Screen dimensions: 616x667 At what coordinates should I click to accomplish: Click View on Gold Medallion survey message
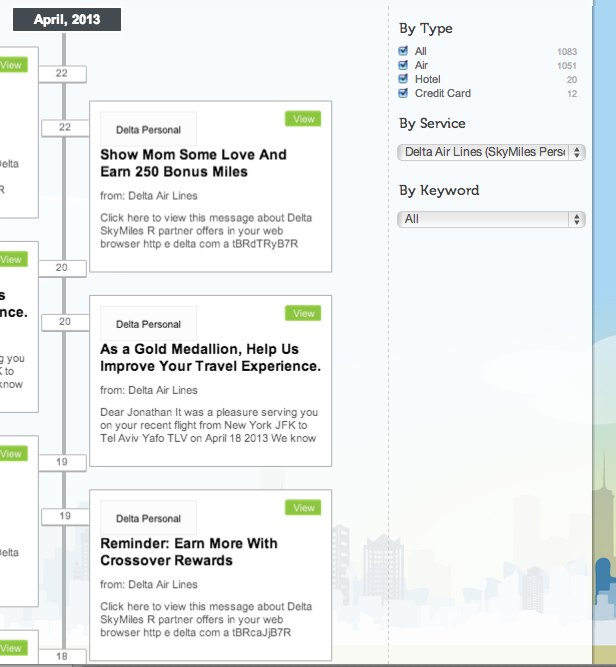(x=304, y=314)
